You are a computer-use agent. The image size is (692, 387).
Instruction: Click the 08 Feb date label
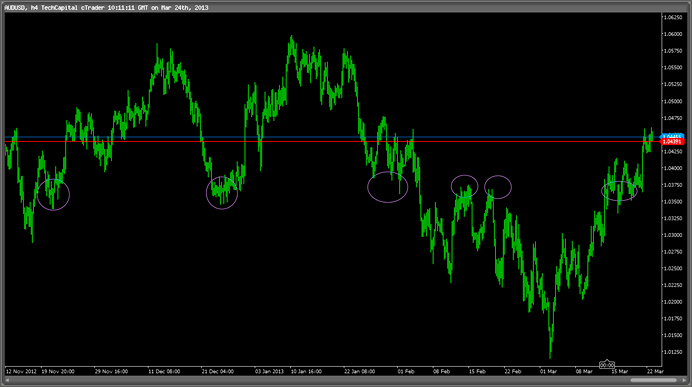(441, 372)
